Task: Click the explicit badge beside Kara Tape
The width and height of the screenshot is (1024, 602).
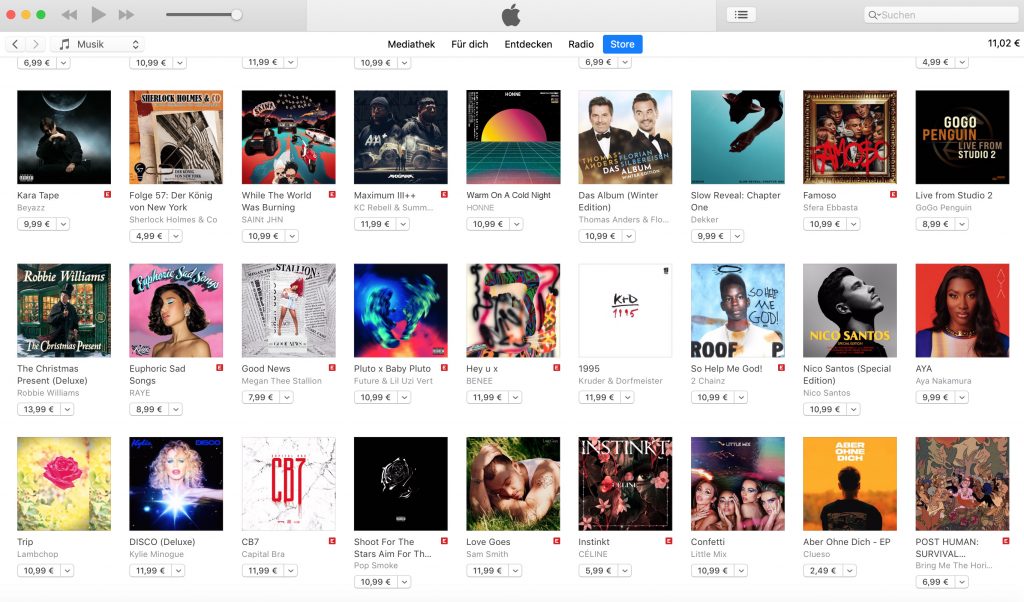Action: coord(107,195)
